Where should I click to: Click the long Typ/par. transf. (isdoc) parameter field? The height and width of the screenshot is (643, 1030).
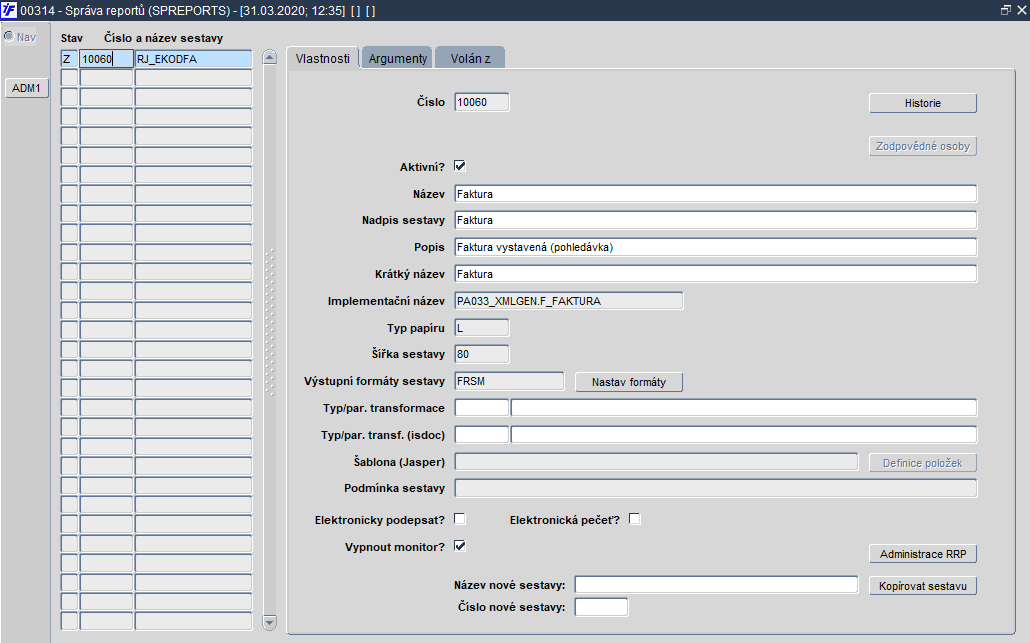tap(744, 435)
